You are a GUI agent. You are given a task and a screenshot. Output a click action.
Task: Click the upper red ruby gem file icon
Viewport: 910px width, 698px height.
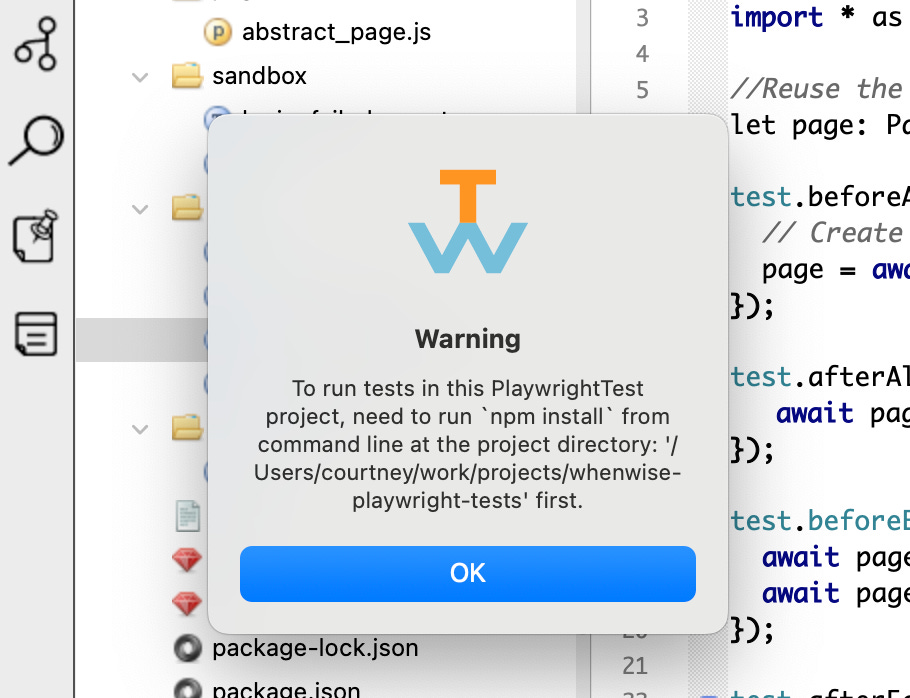point(187,560)
